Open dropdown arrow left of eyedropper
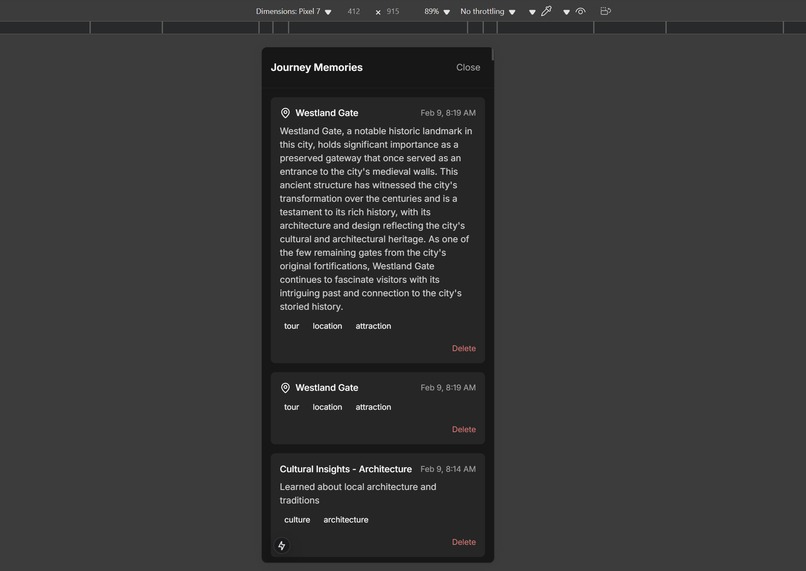 click(x=532, y=12)
